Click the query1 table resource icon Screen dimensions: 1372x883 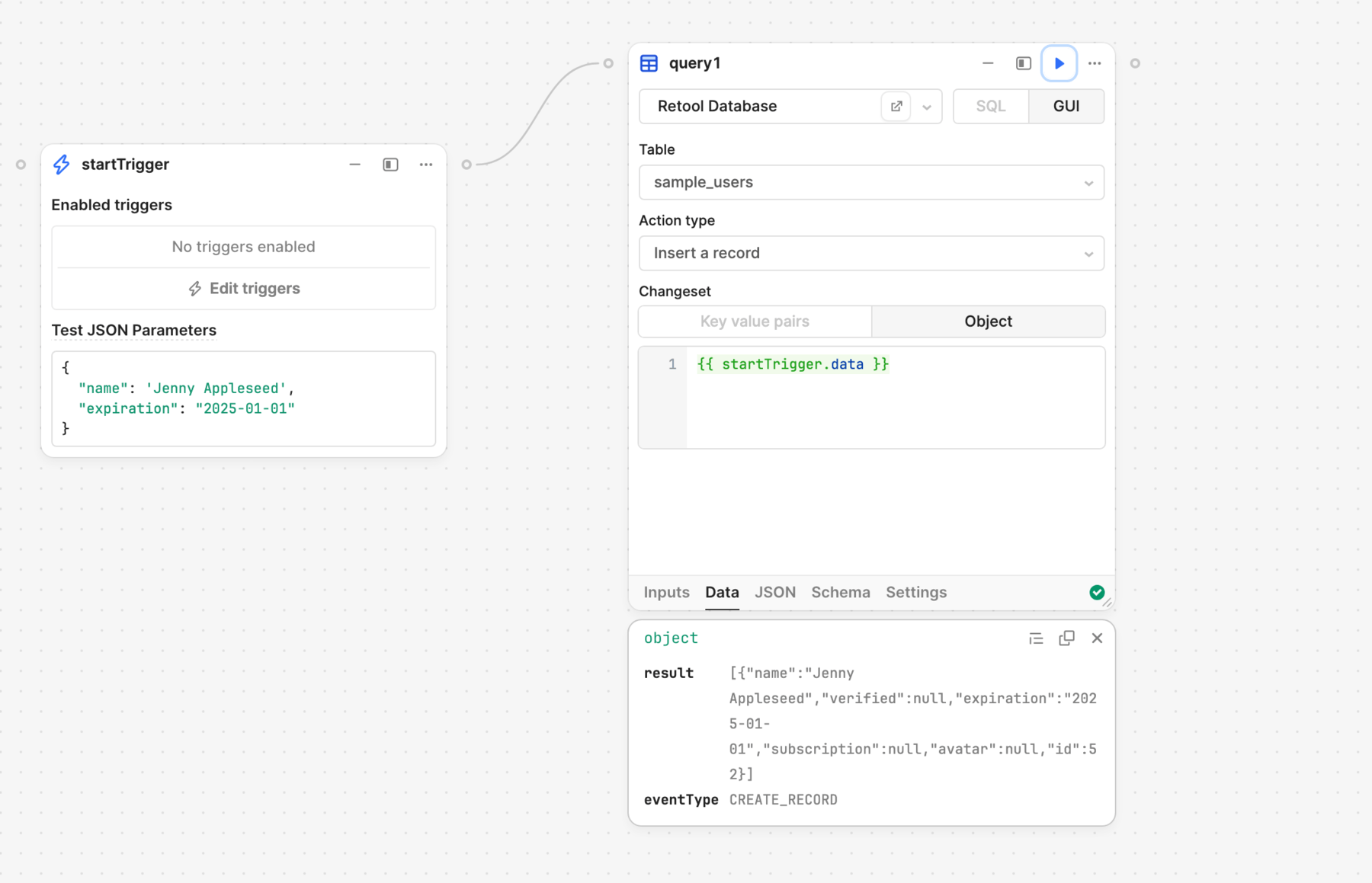tap(649, 63)
